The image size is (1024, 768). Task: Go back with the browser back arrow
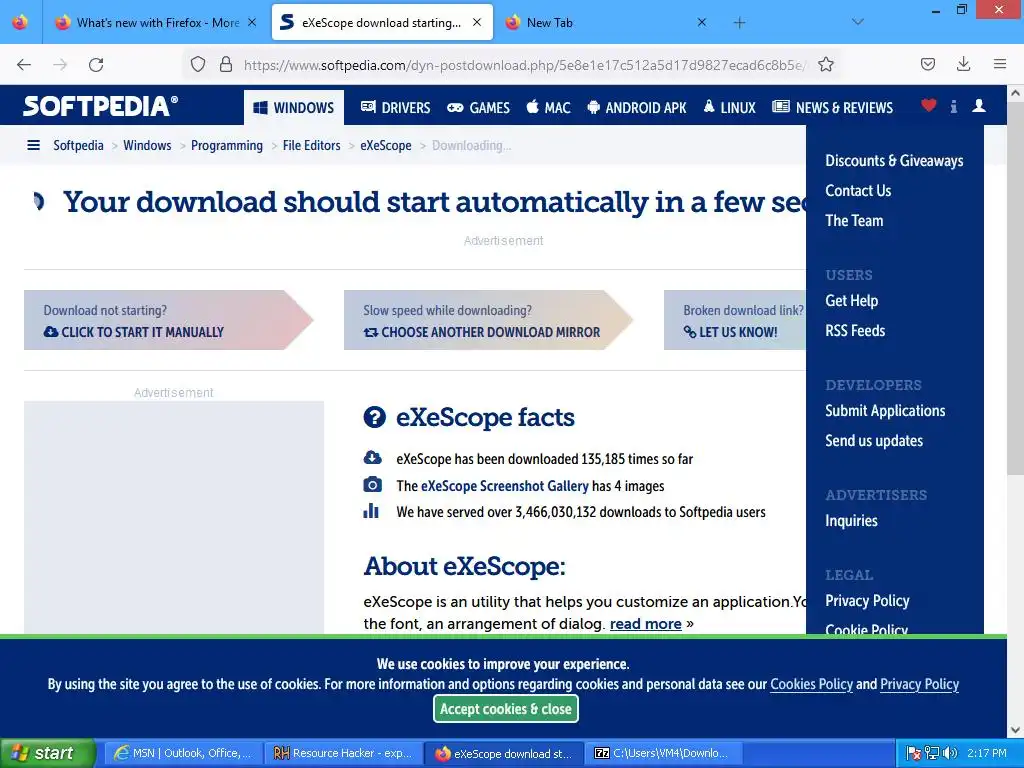[24, 64]
